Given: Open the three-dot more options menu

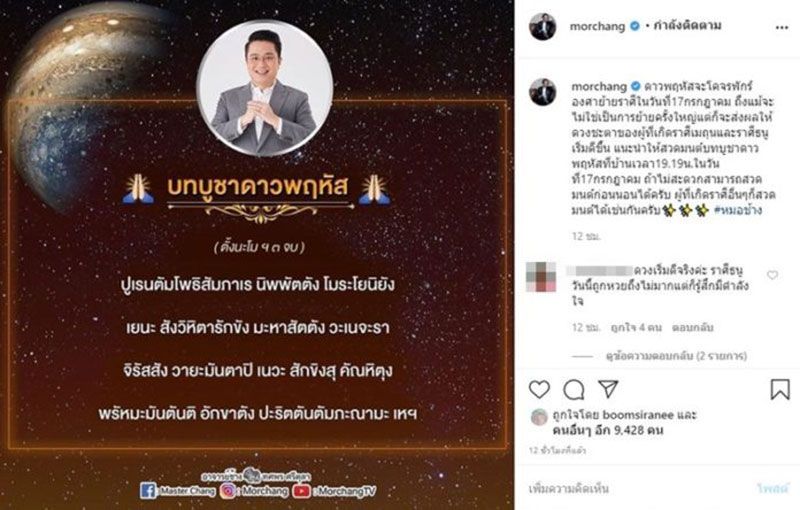Looking at the screenshot, I should [x=782, y=28].
